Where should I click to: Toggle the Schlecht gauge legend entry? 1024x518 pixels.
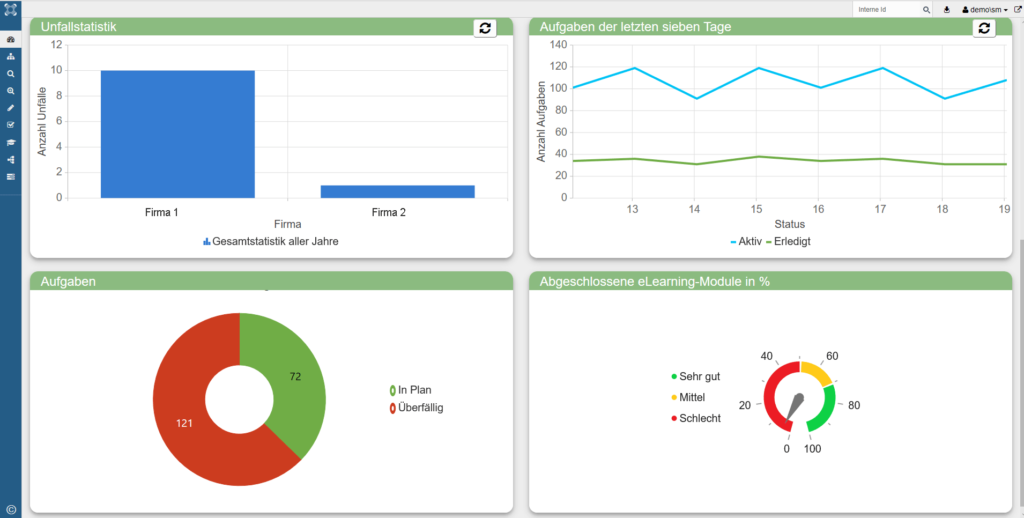pyautogui.click(x=696, y=418)
